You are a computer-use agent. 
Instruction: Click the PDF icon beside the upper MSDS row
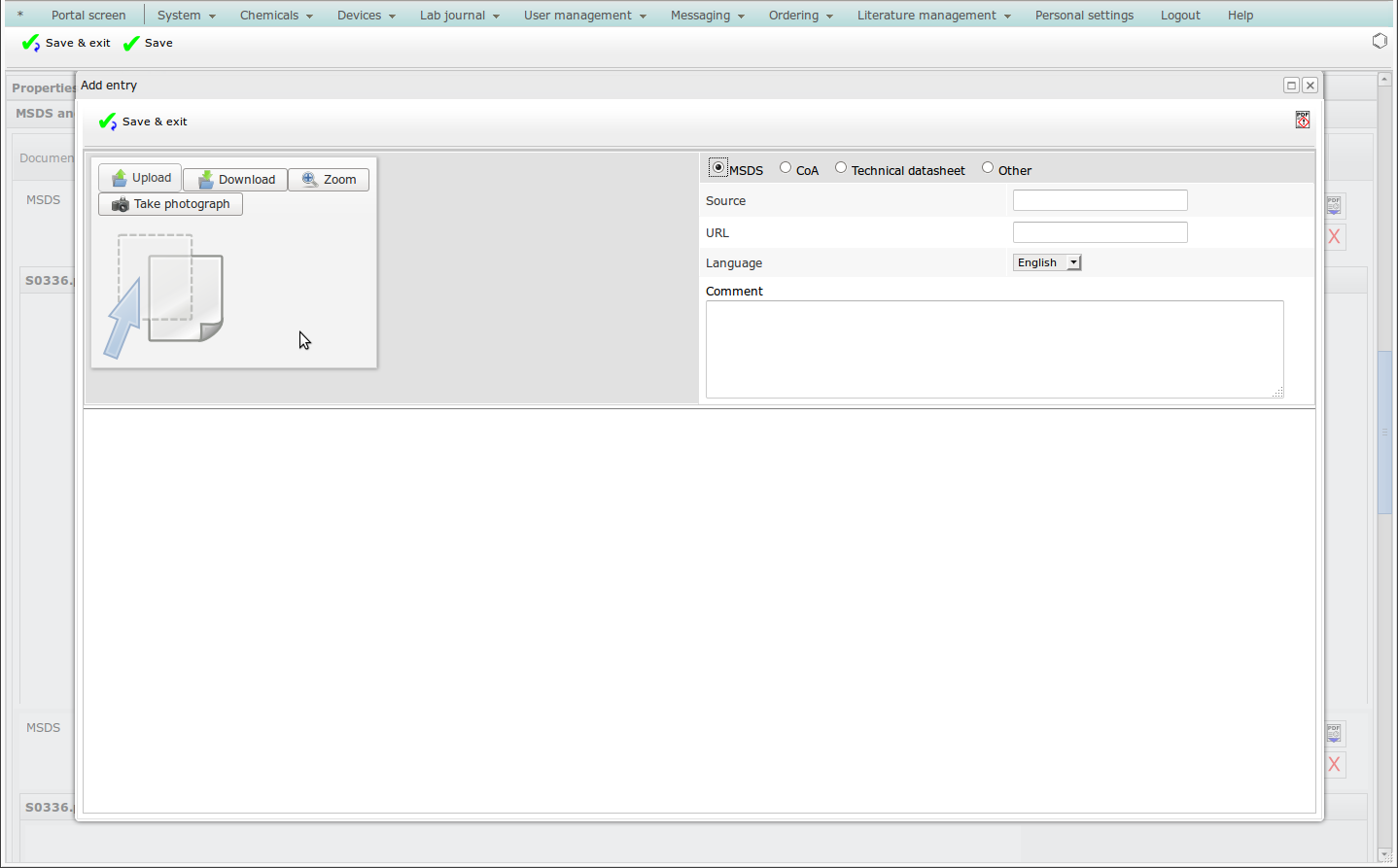[x=1334, y=205]
